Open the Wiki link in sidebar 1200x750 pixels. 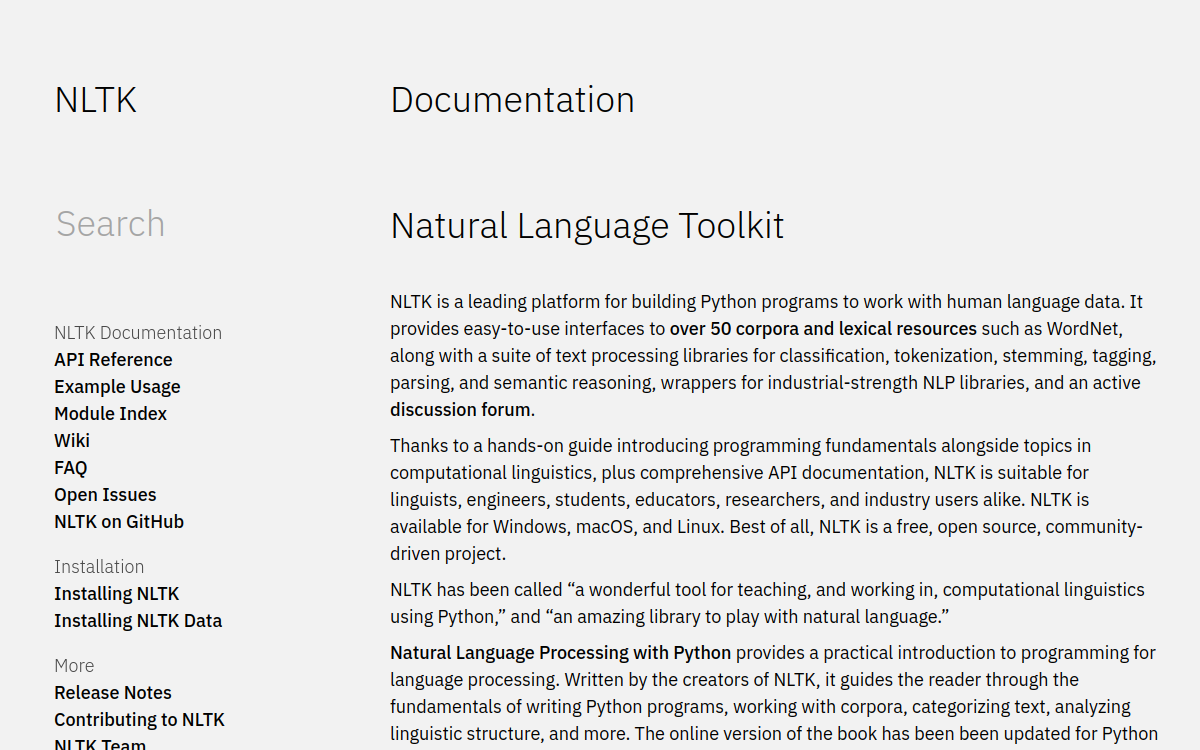pos(72,441)
